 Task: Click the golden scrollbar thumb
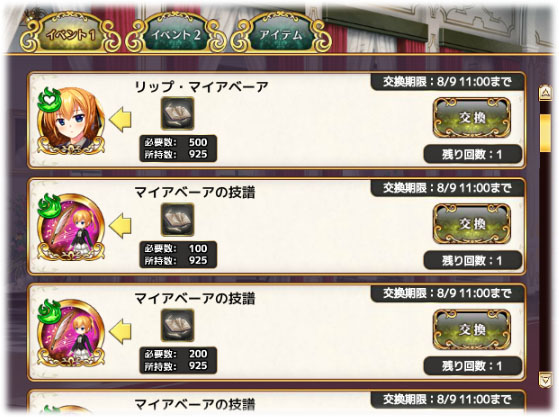point(545,133)
